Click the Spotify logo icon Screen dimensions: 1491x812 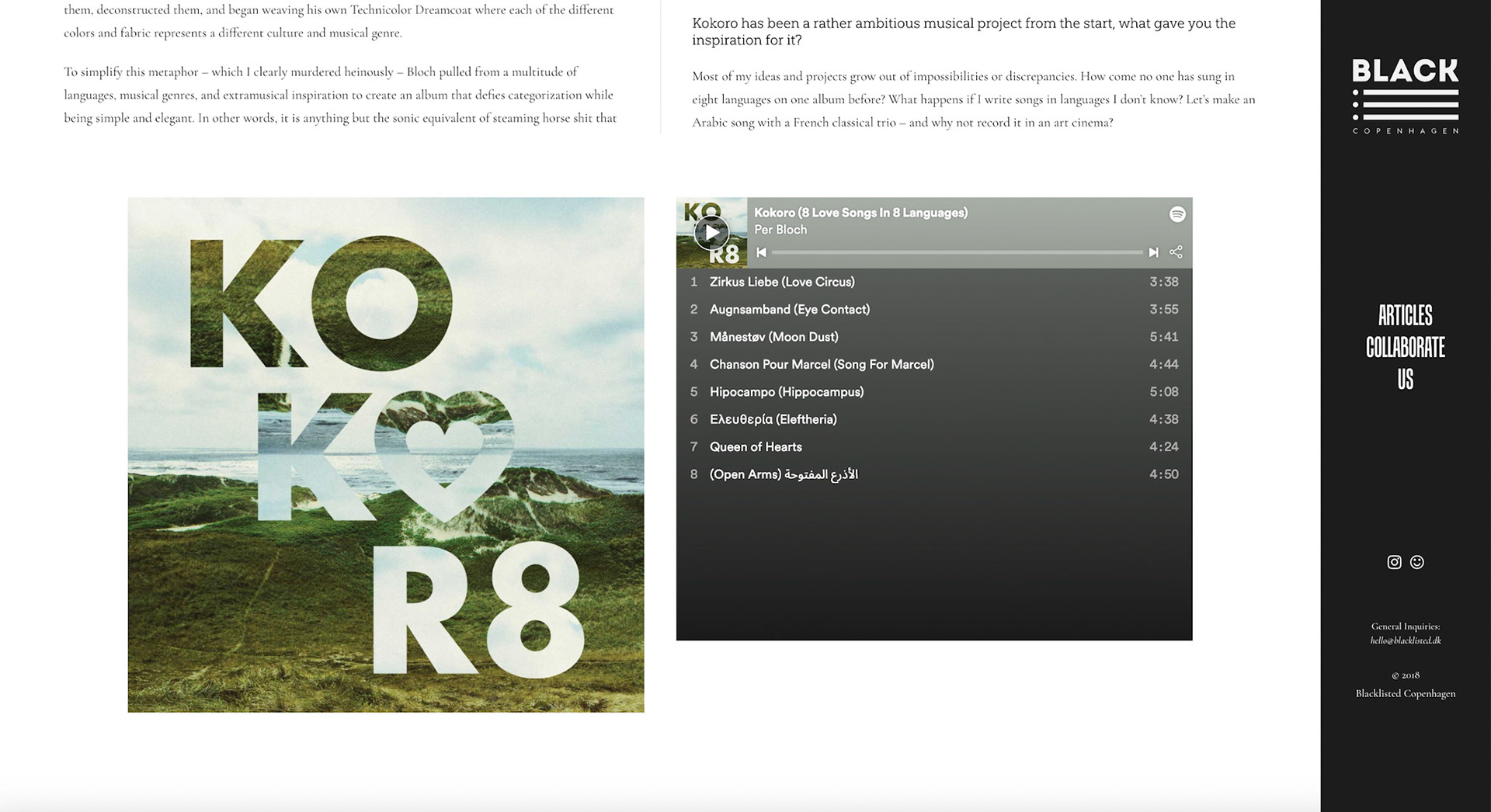(1177, 214)
